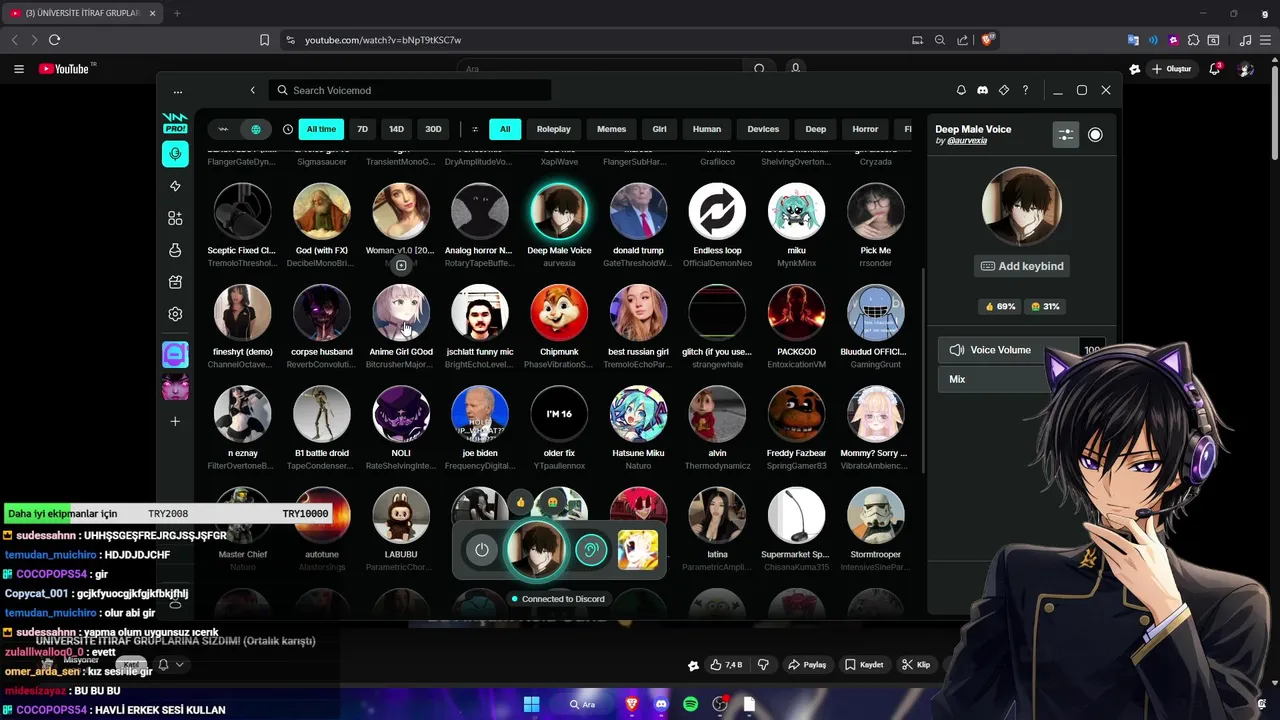1280x720 pixels.
Task: Toggle the Hear Myself ear button
Action: (591, 550)
